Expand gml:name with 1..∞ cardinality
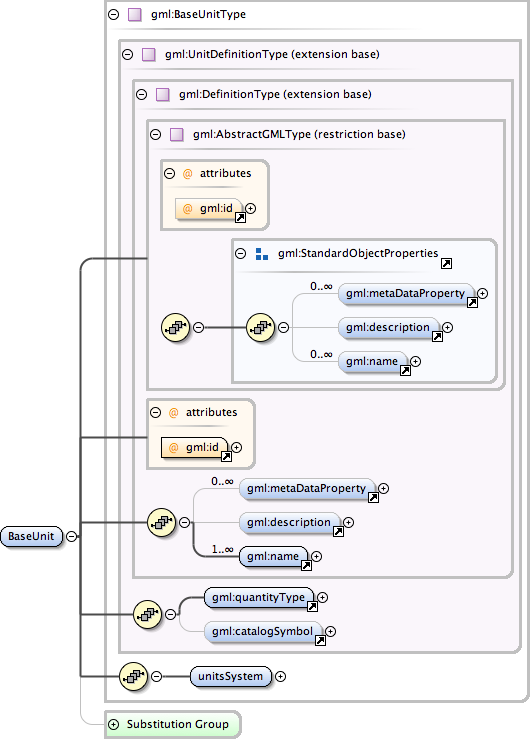Image resolution: width=530 pixels, height=741 pixels. pyautogui.click(x=316, y=557)
